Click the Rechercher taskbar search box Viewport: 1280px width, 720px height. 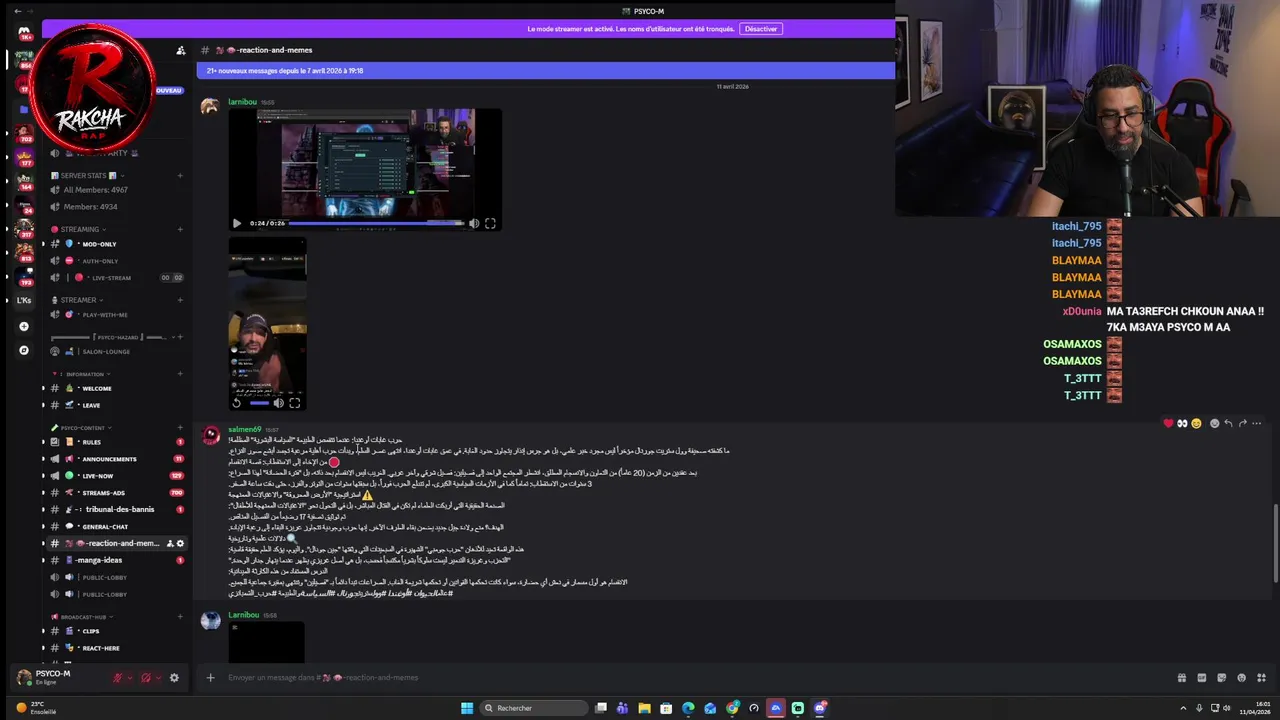point(533,708)
